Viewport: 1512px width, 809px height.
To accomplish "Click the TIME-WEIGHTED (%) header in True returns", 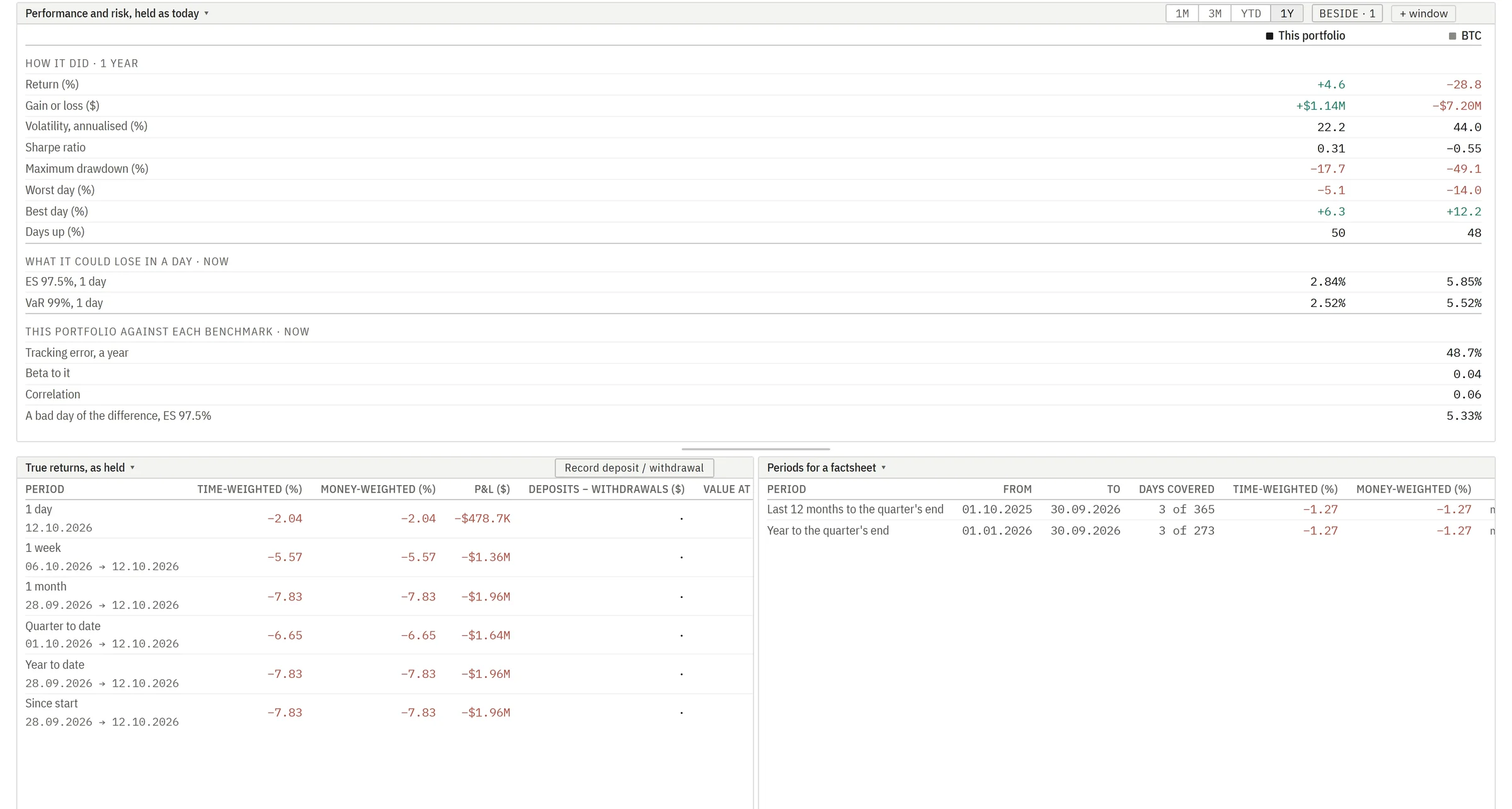I will click(249, 489).
